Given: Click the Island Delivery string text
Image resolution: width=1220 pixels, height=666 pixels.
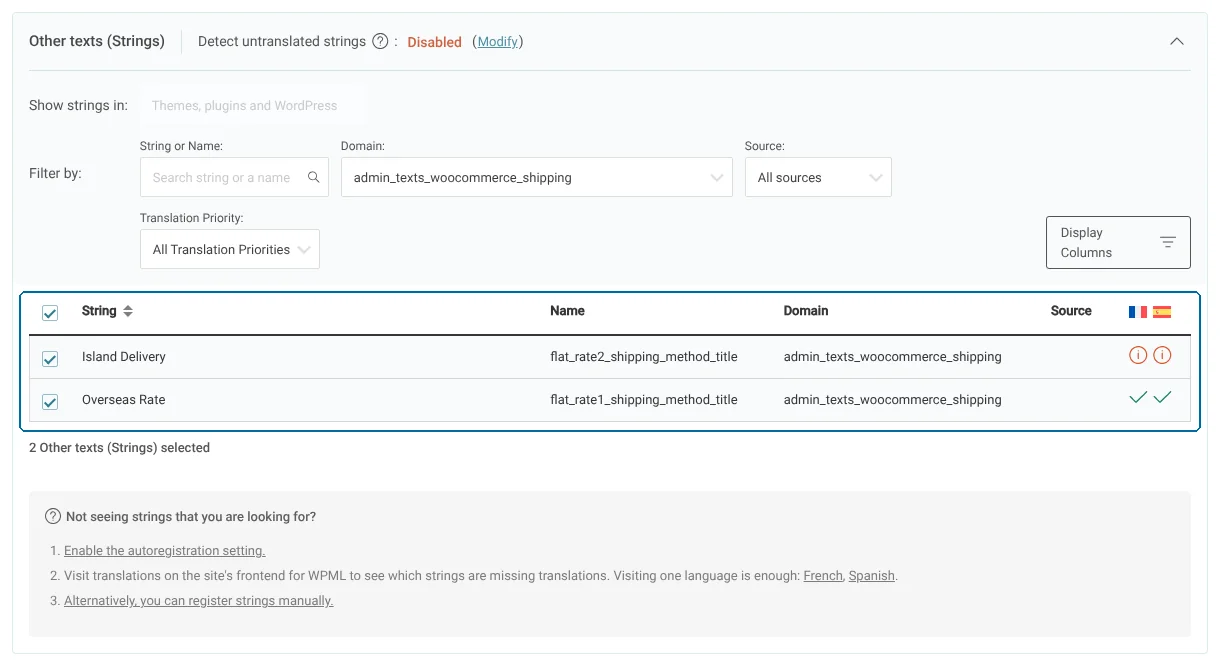Looking at the screenshot, I should pyautogui.click(x=124, y=356).
